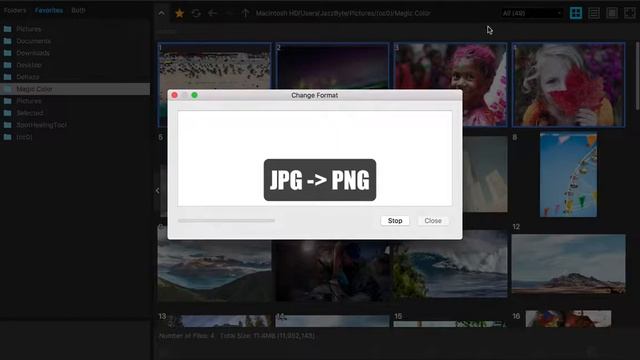Click the JPG -> PNG label

click(320, 180)
